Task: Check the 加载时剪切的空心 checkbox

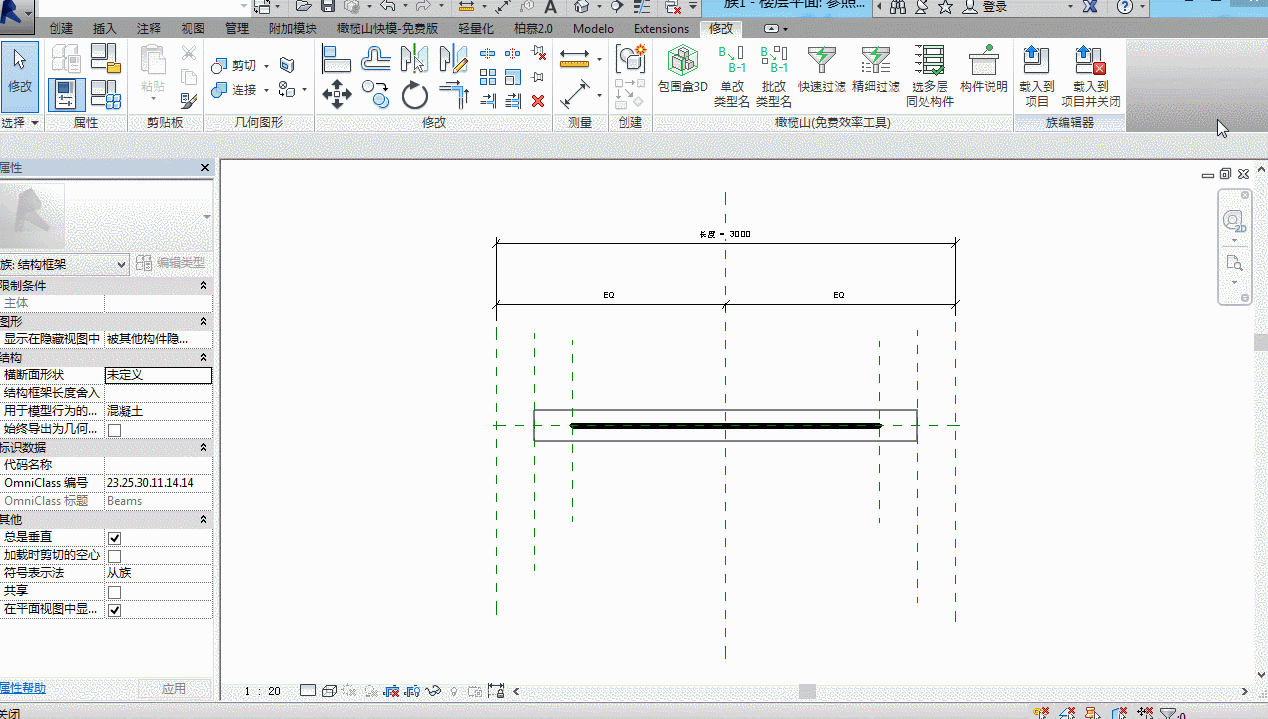Action: [x=114, y=556]
